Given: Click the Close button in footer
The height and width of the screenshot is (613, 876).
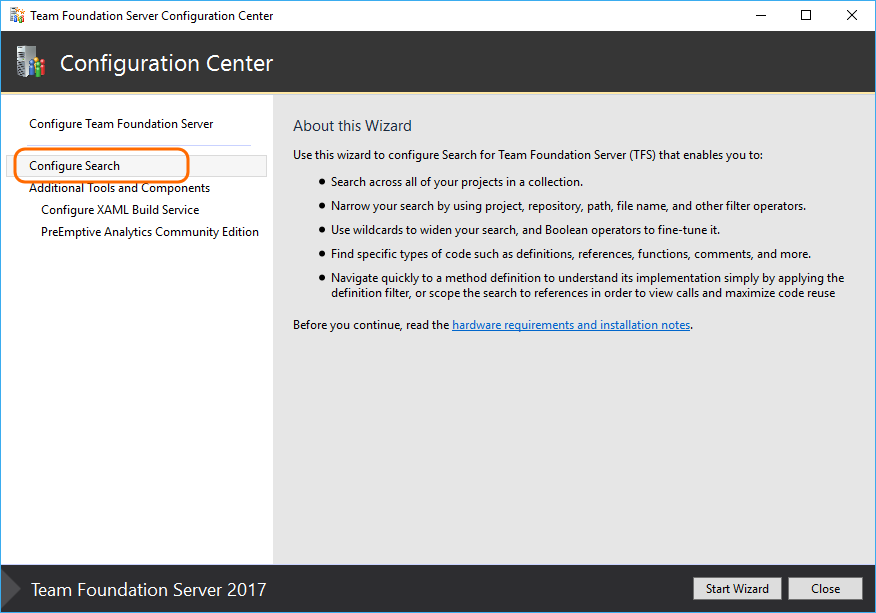Looking at the screenshot, I should (x=825, y=588).
